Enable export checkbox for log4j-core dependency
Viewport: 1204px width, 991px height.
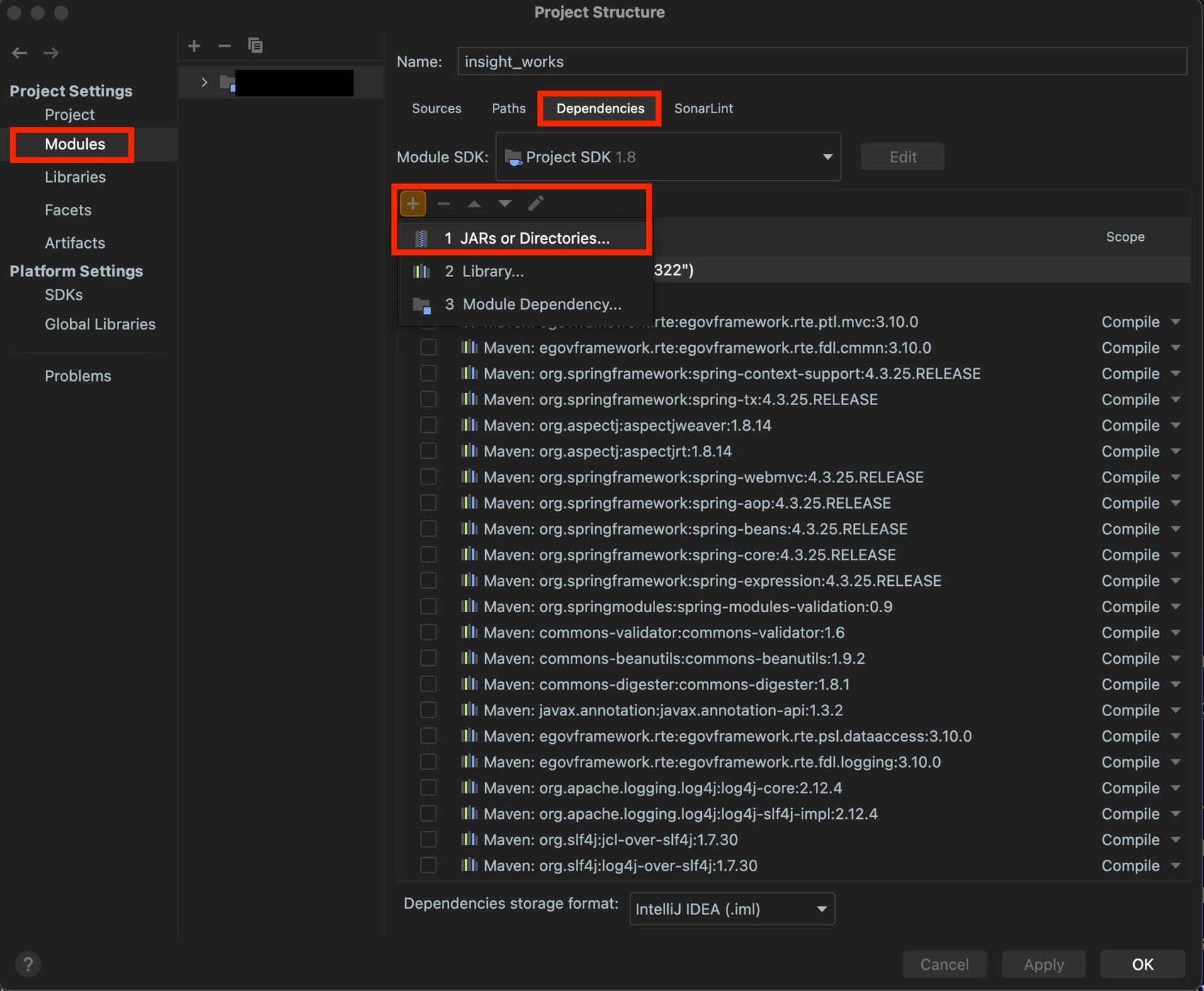[428, 788]
